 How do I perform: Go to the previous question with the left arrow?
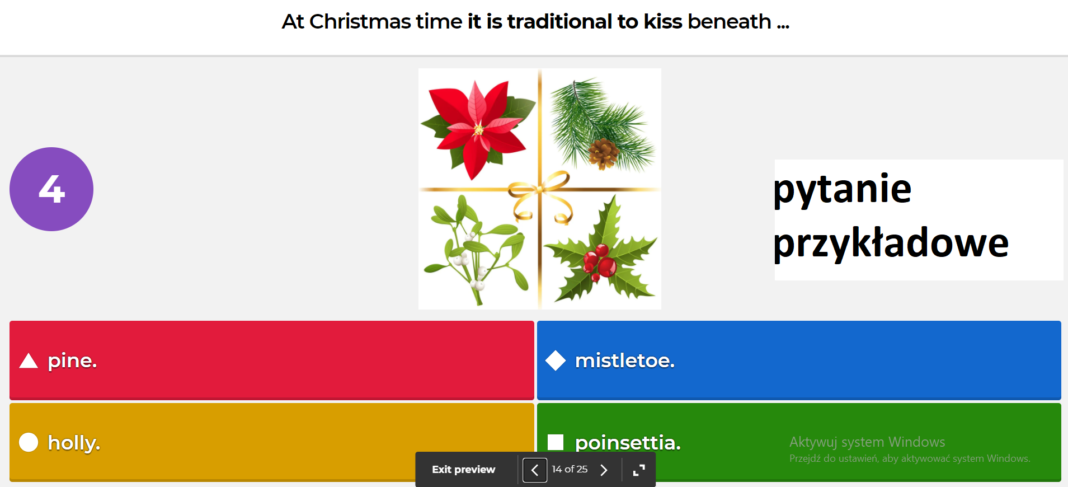point(535,469)
